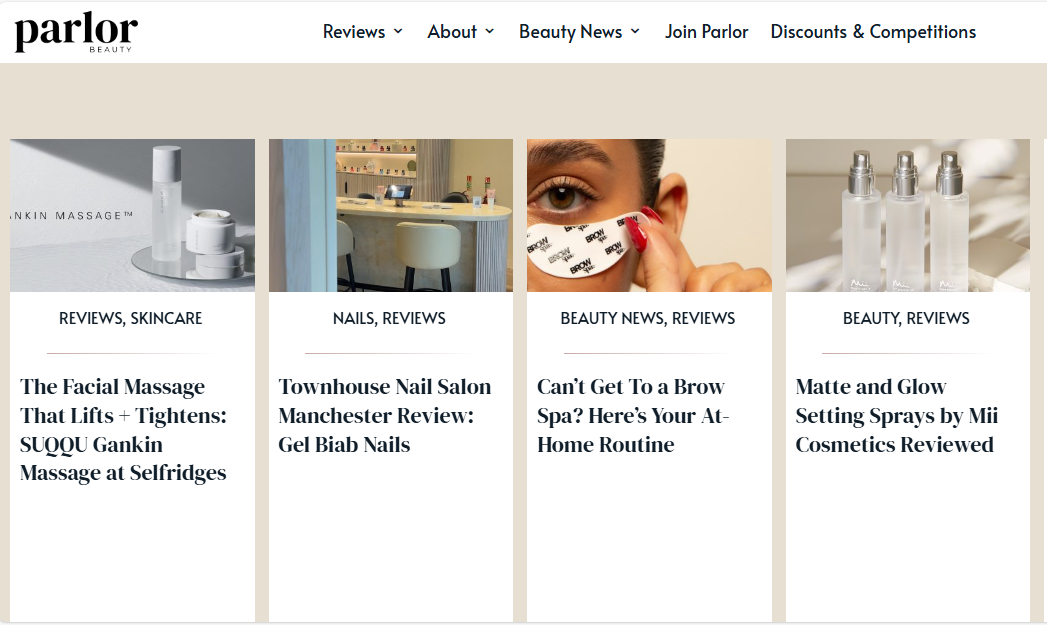The image size is (1047, 625).
Task: Select REVIEWS category on Townhouse card
Action: coord(414,319)
